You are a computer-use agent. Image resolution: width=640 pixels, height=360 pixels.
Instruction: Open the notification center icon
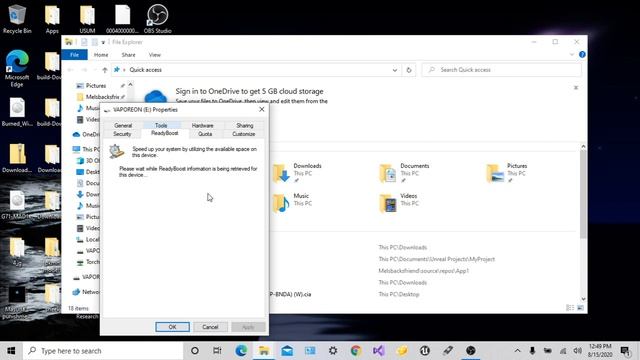[625, 351]
